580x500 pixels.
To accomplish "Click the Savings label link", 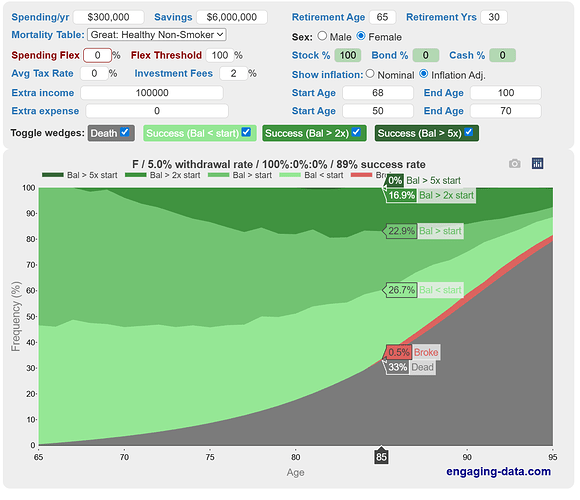I will (x=173, y=17).
